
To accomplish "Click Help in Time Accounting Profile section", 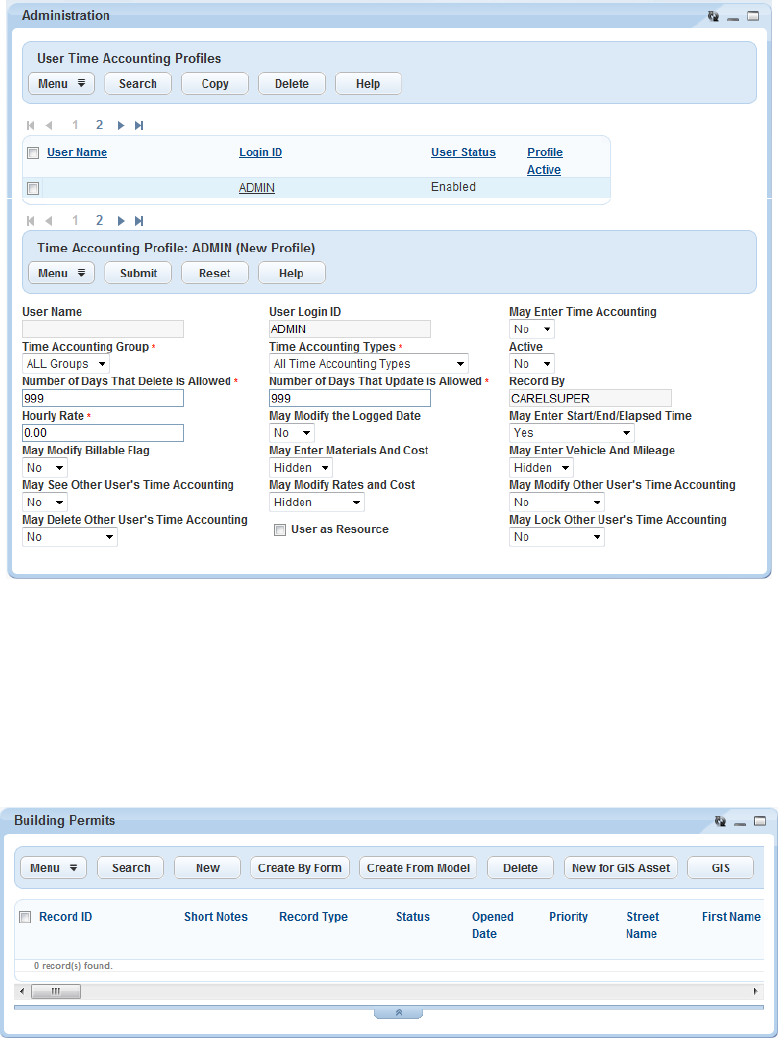I will pyautogui.click(x=292, y=273).
